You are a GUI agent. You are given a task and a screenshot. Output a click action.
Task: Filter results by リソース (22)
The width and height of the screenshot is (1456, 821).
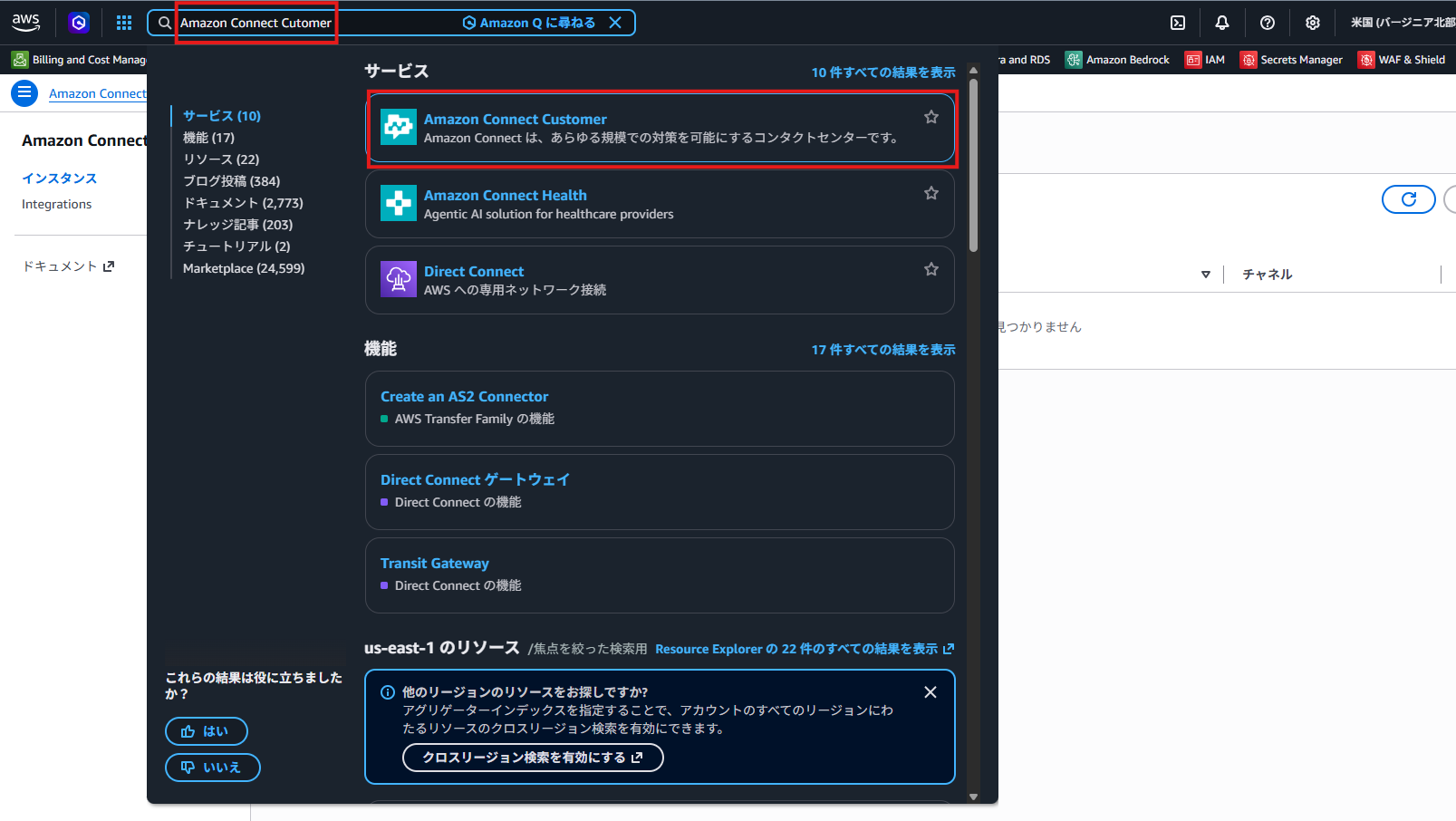coord(221,159)
